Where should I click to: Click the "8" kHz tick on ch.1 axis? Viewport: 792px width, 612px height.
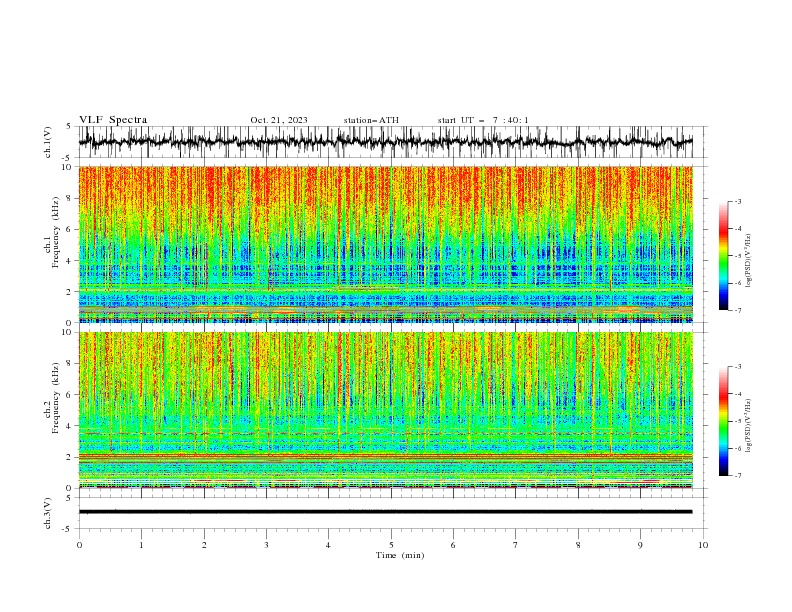(69, 198)
